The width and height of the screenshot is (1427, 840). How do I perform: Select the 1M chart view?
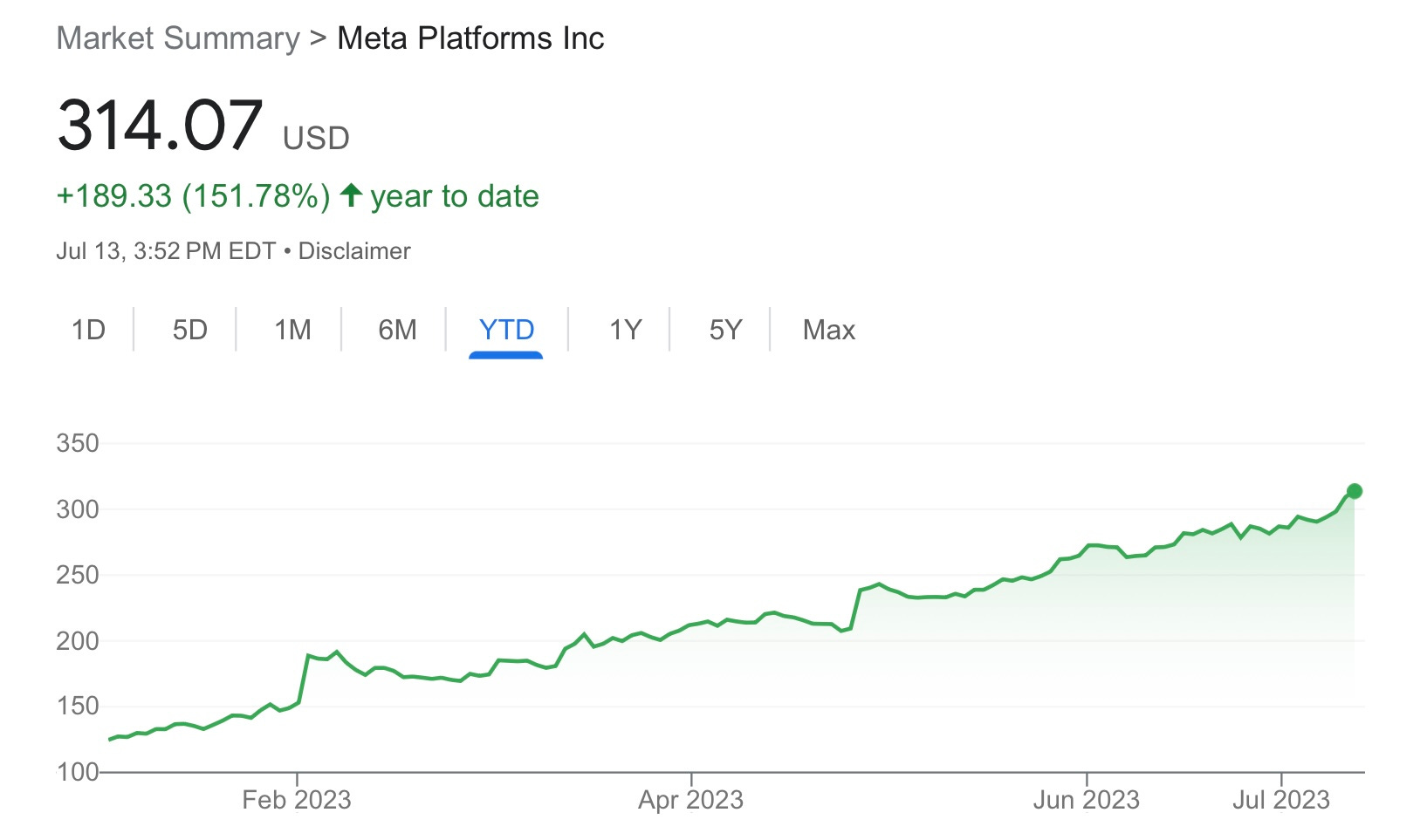[294, 330]
